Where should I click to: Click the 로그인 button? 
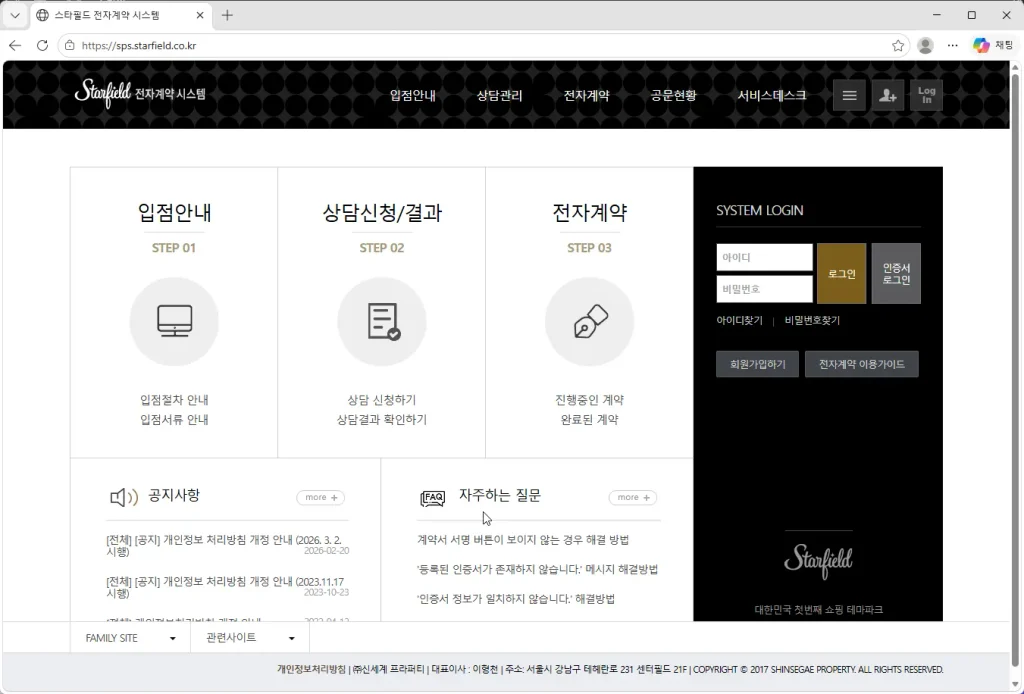[x=842, y=274]
